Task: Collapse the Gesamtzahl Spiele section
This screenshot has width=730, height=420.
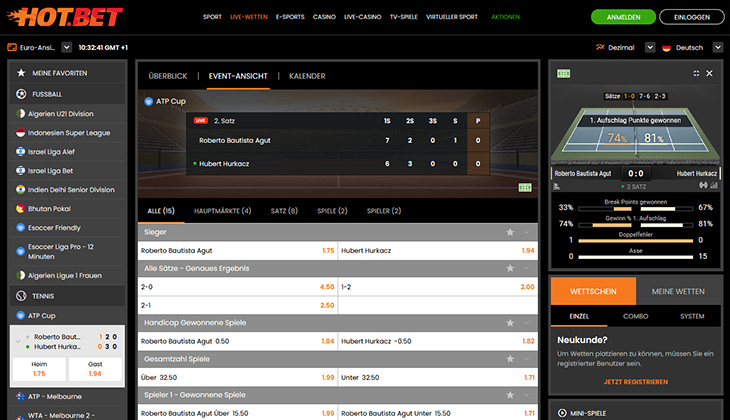Action: (x=527, y=359)
